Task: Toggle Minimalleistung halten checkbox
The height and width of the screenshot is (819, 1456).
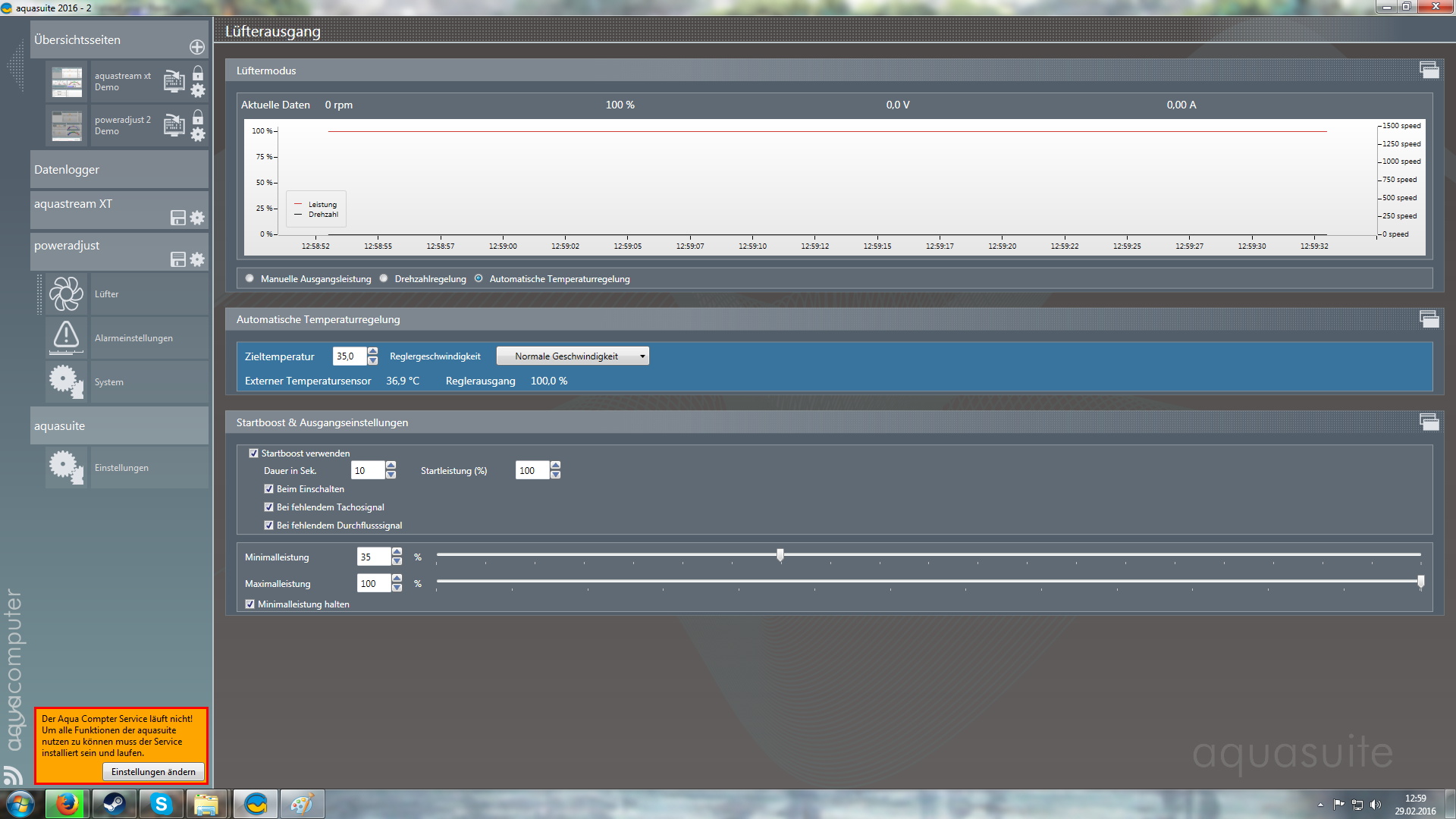Action: click(250, 604)
